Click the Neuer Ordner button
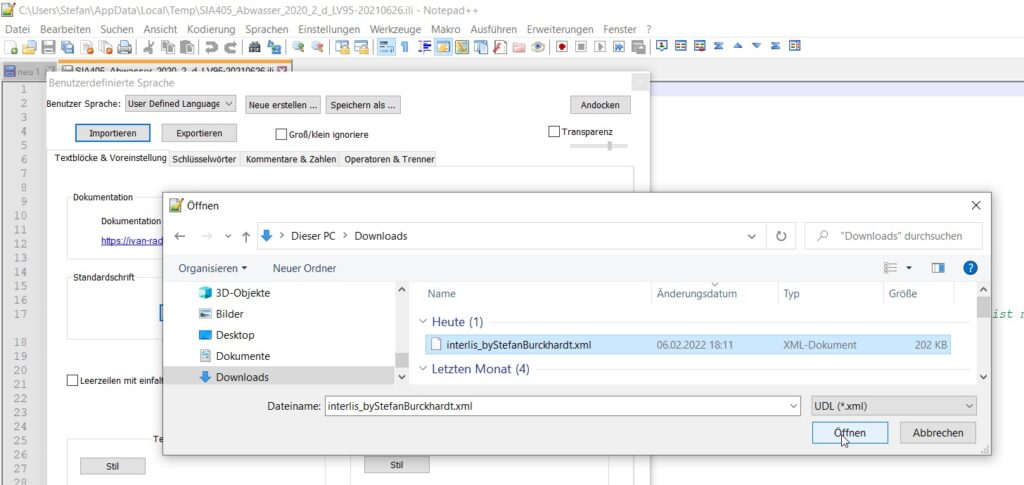This screenshot has height=485, width=1024. [x=305, y=268]
